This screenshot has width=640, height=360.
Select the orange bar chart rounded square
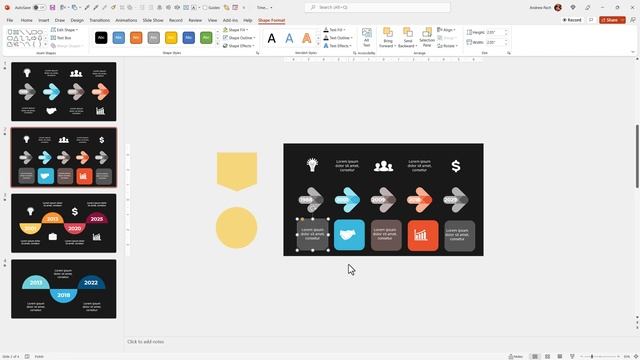tap(423, 236)
